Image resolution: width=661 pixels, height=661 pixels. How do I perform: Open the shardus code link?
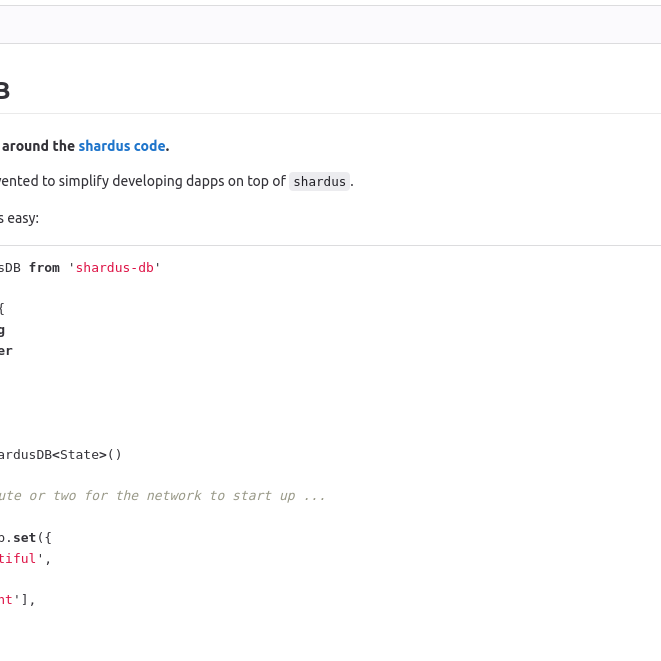pos(122,146)
